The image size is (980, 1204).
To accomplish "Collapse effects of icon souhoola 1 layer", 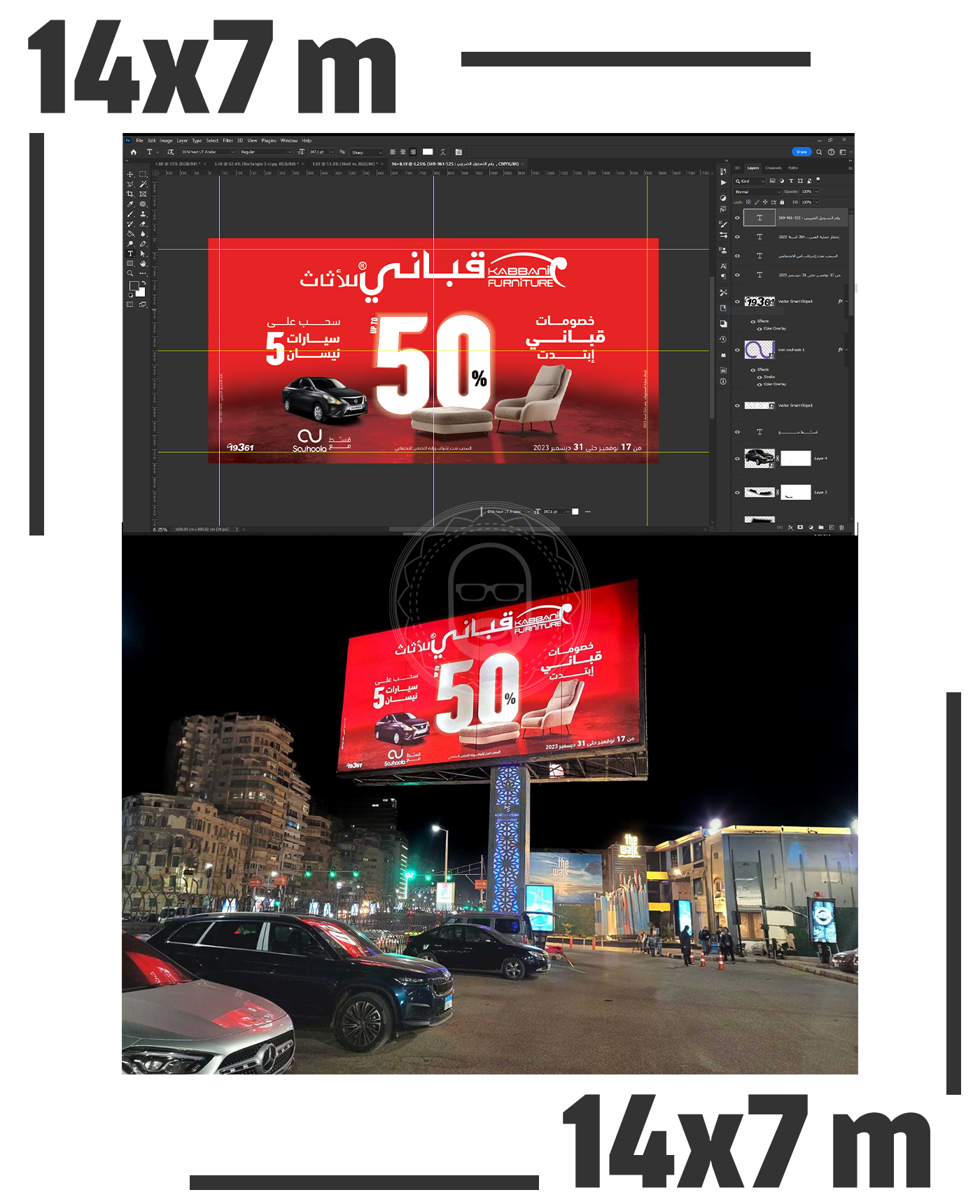I will tap(846, 350).
